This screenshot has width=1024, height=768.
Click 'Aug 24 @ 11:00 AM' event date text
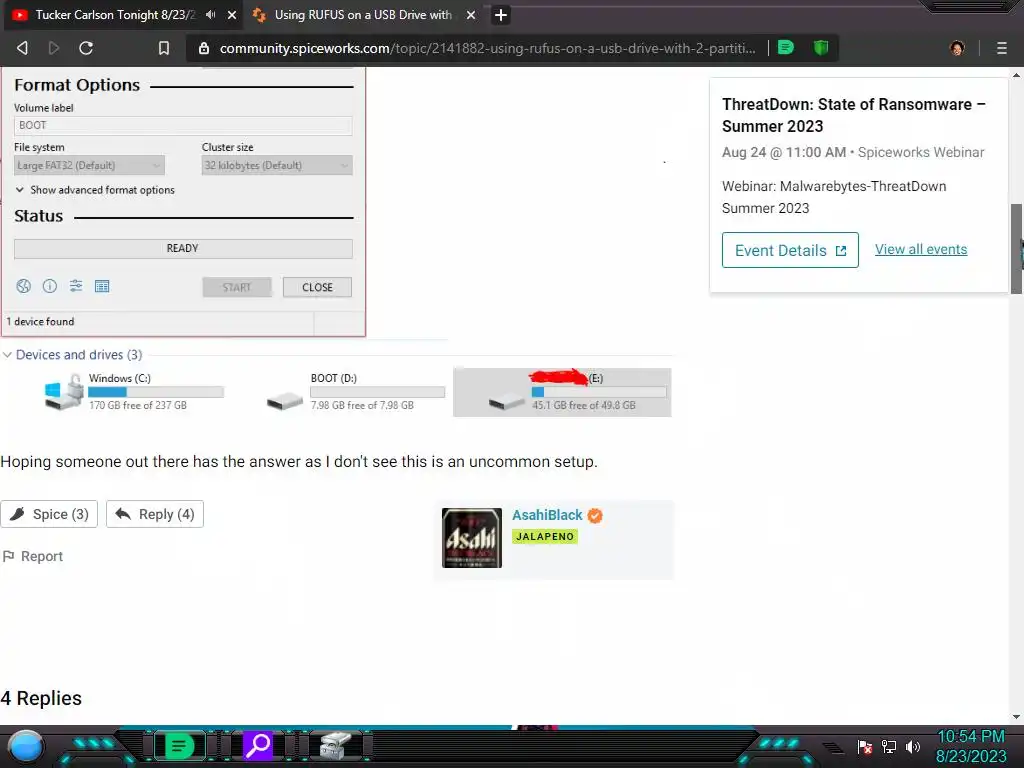tap(784, 152)
